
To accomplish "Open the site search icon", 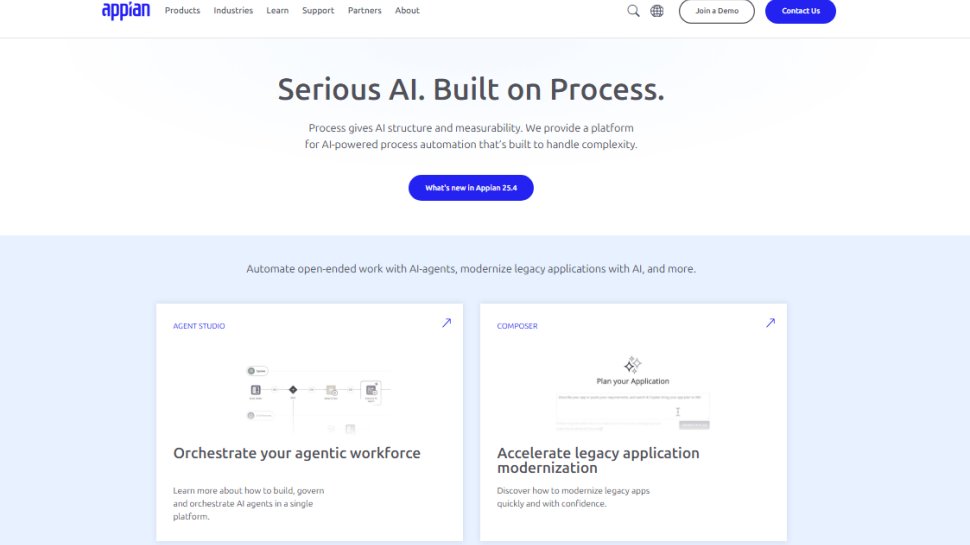I will click(633, 11).
